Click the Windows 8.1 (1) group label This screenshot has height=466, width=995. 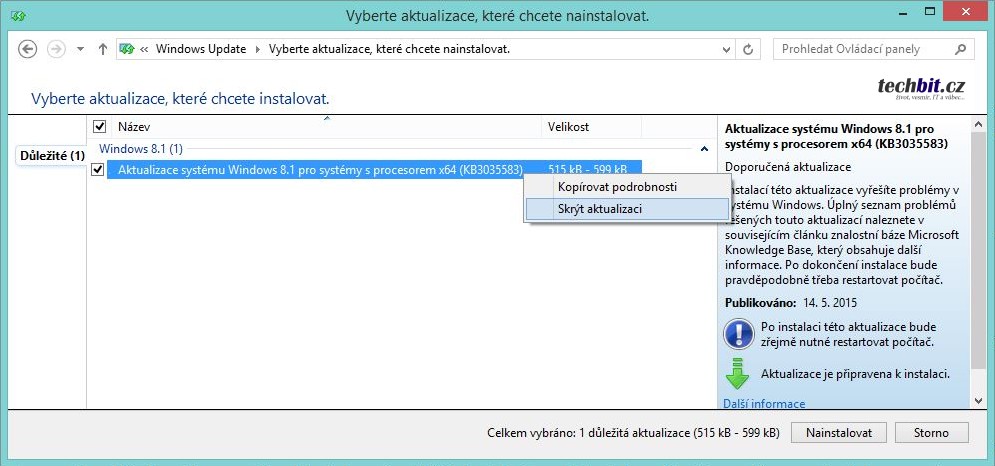click(141, 149)
